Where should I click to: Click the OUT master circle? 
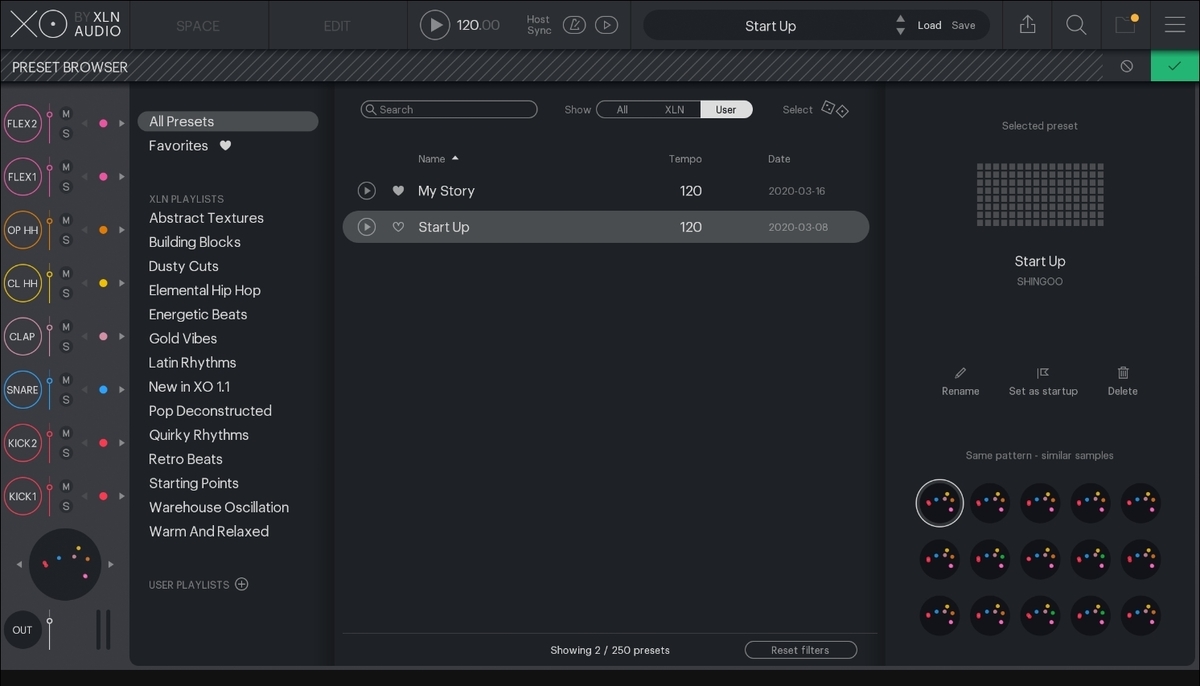[22, 630]
